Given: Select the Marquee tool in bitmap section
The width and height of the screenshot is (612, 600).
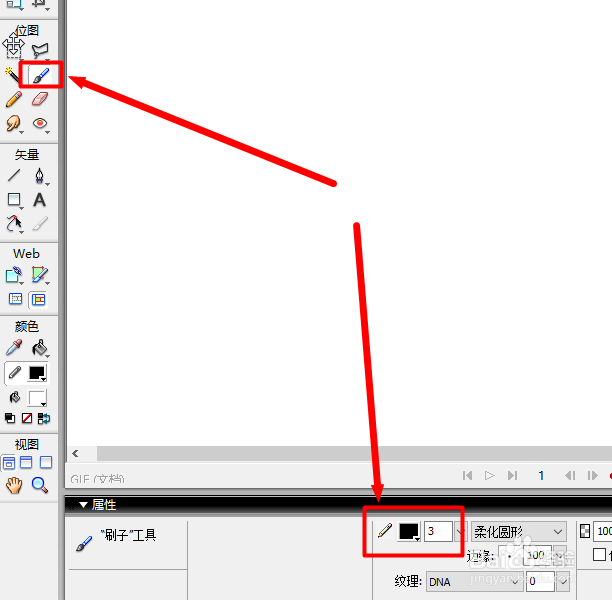Looking at the screenshot, I should click(x=13, y=49).
